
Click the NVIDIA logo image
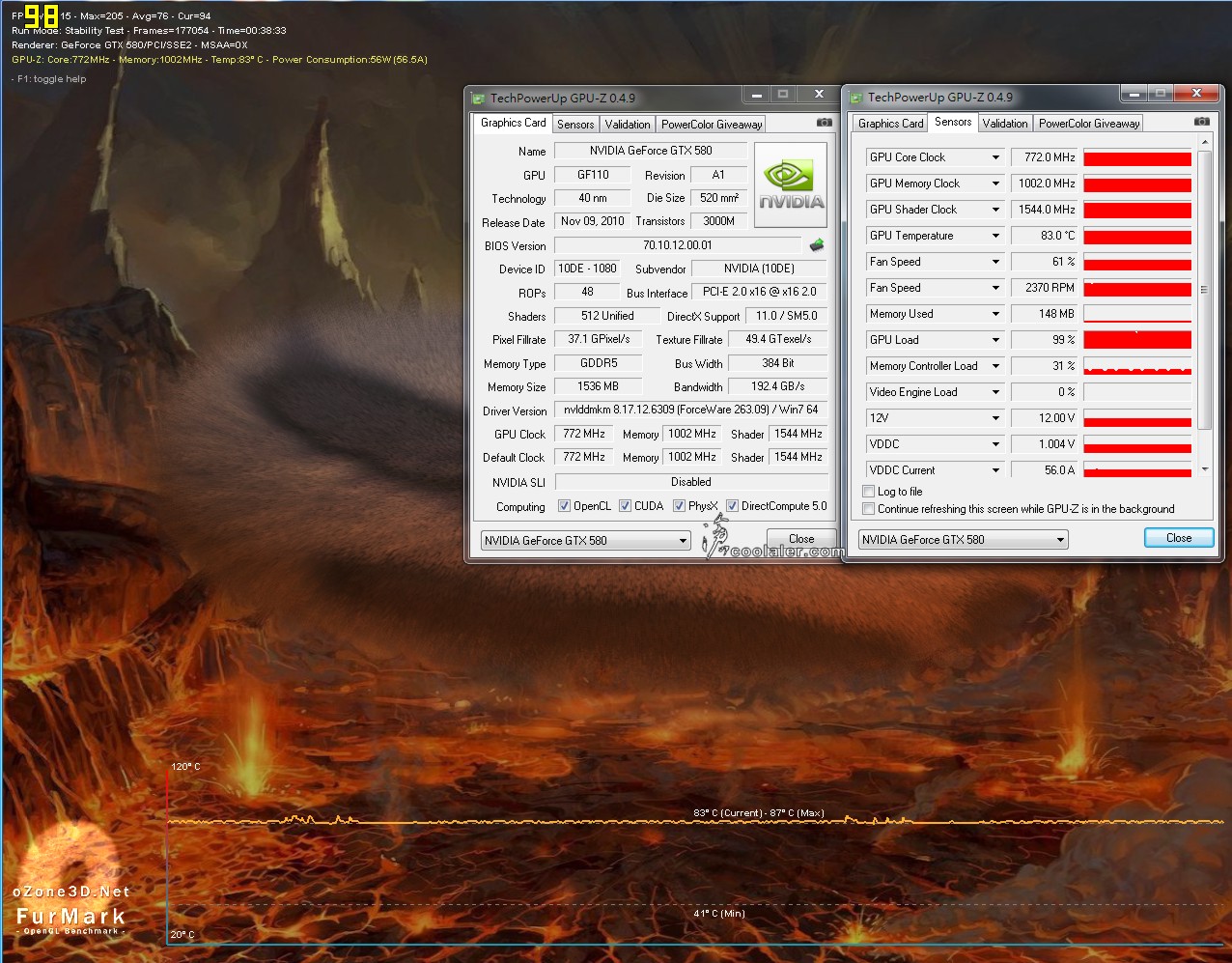791,185
